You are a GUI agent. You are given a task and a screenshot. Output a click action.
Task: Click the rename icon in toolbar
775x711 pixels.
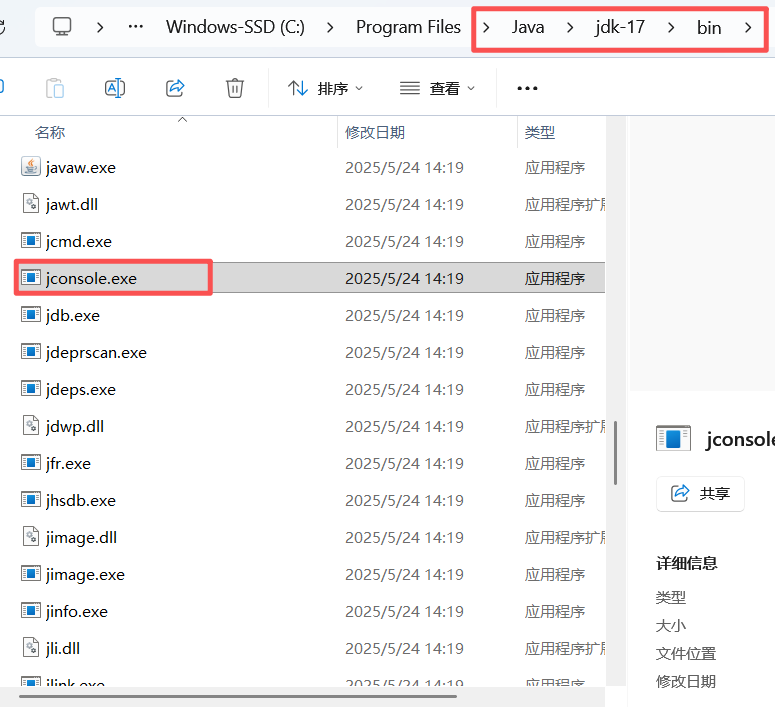point(115,88)
